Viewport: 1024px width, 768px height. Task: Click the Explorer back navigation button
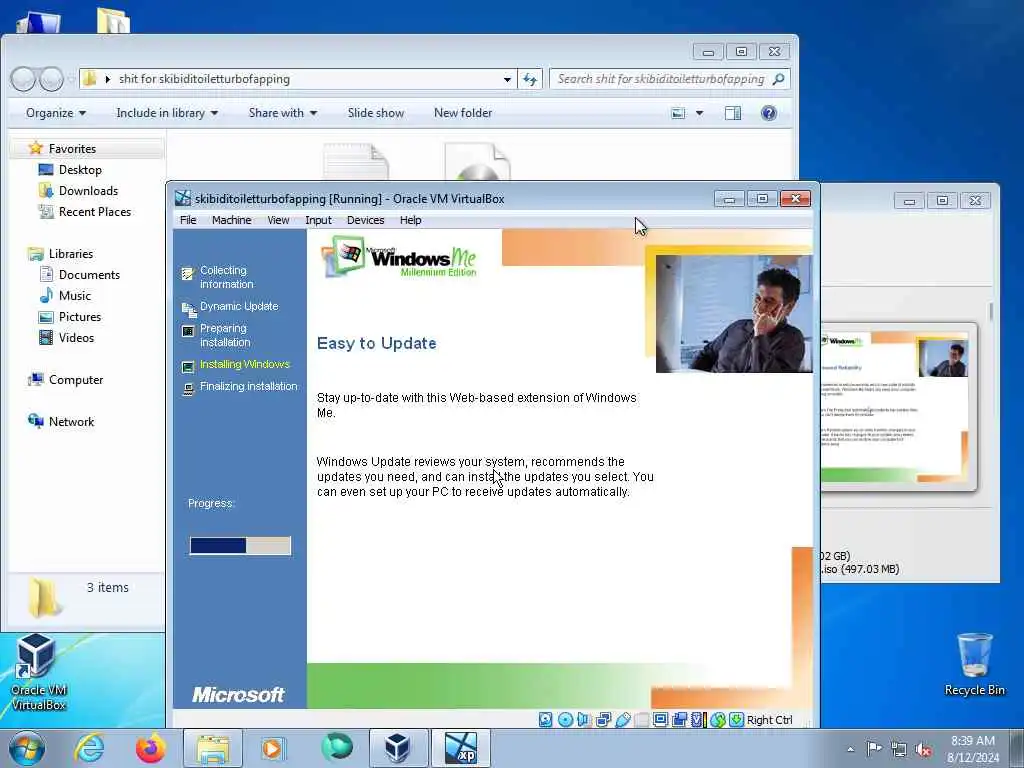(23, 79)
